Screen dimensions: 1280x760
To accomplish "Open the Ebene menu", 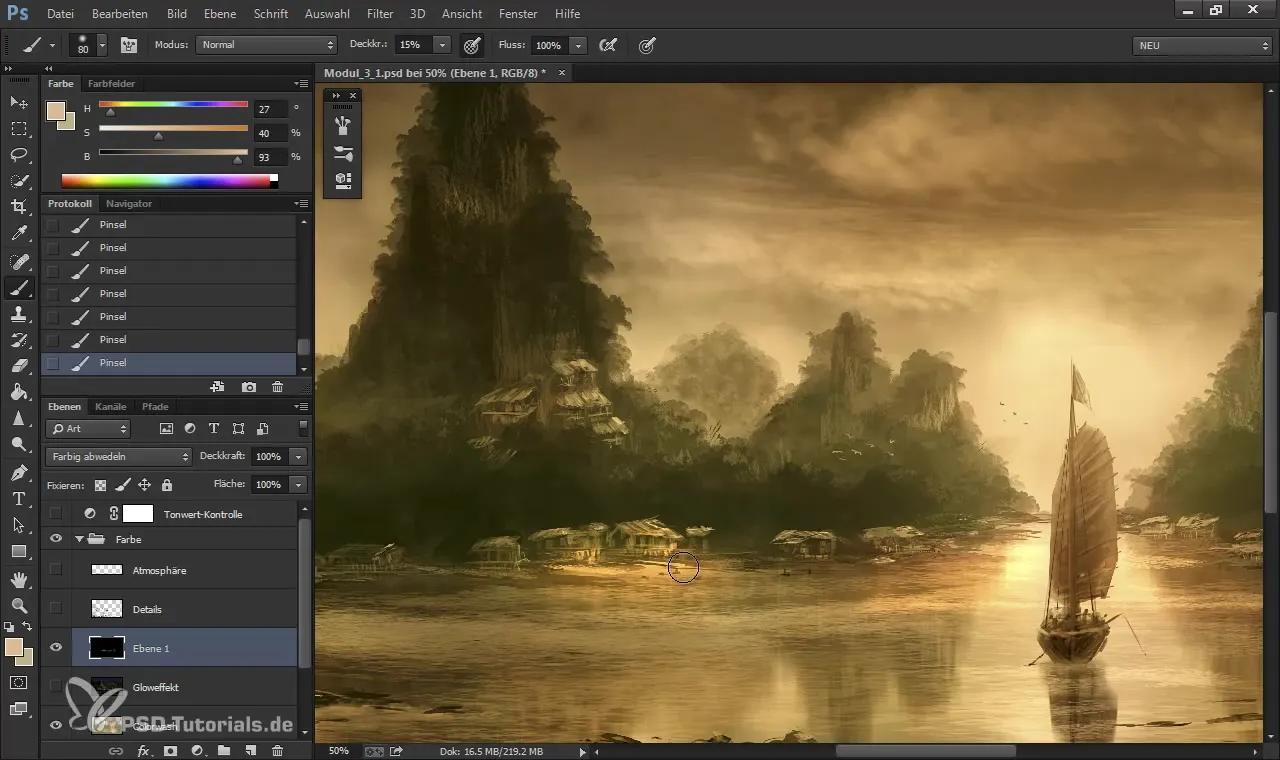I will pos(220,14).
